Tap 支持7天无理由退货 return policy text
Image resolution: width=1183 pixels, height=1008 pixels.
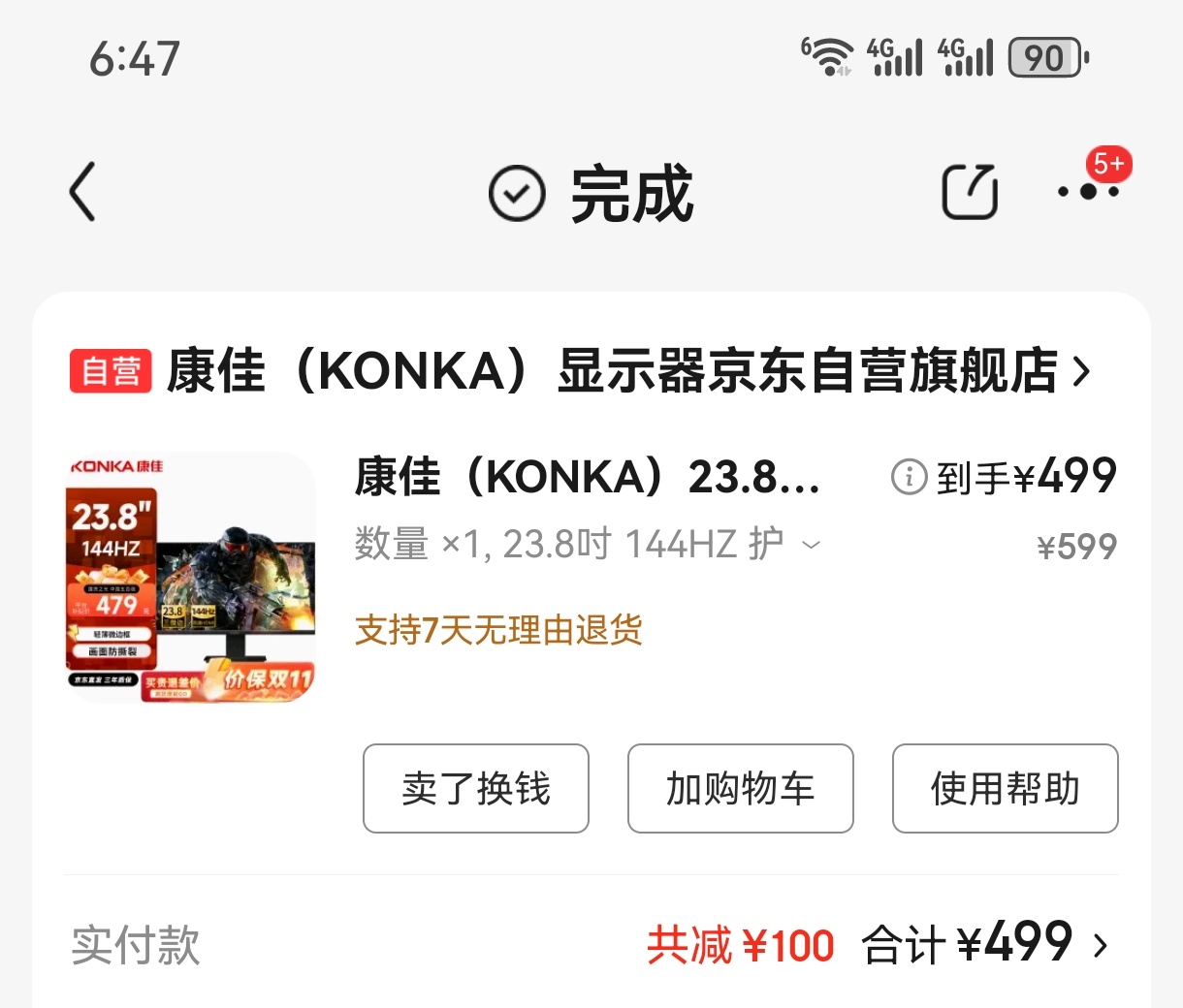tap(498, 630)
